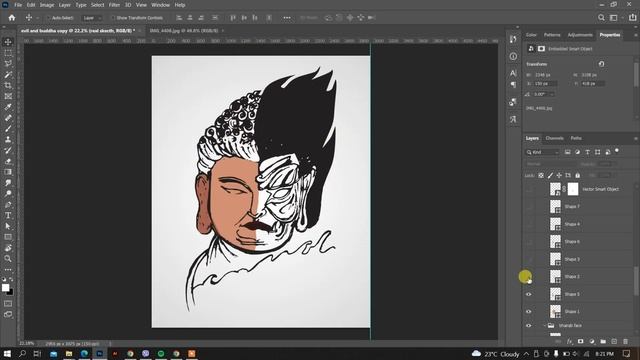Open the layer filter Kind dropdown
This screenshot has width=640, height=360.
(542, 152)
